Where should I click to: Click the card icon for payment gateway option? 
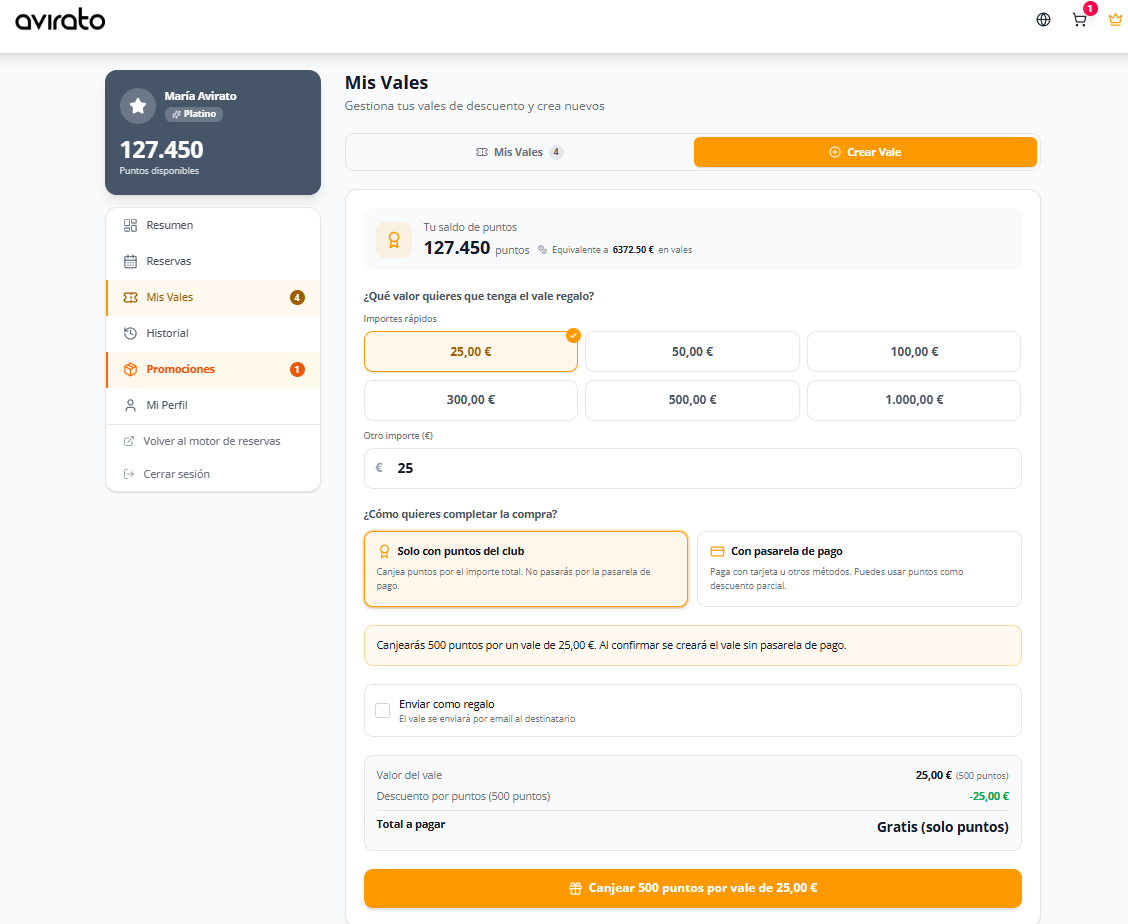click(717, 551)
